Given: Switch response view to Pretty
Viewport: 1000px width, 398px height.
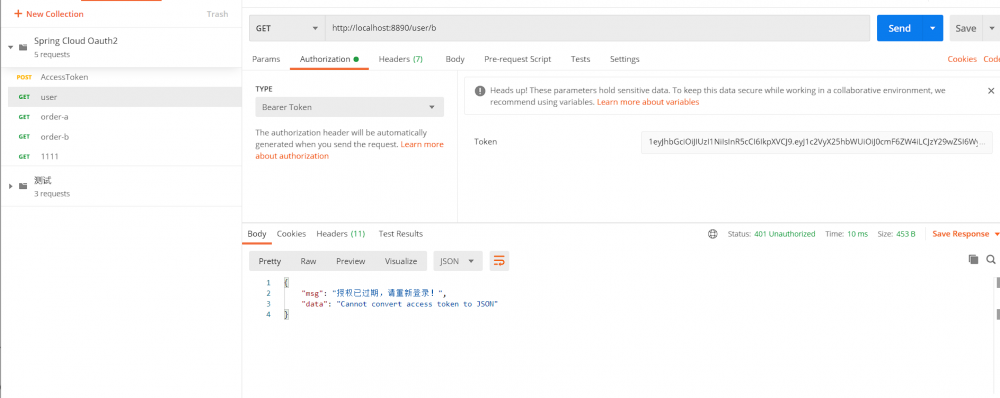Looking at the screenshot, I should [270, 261].
